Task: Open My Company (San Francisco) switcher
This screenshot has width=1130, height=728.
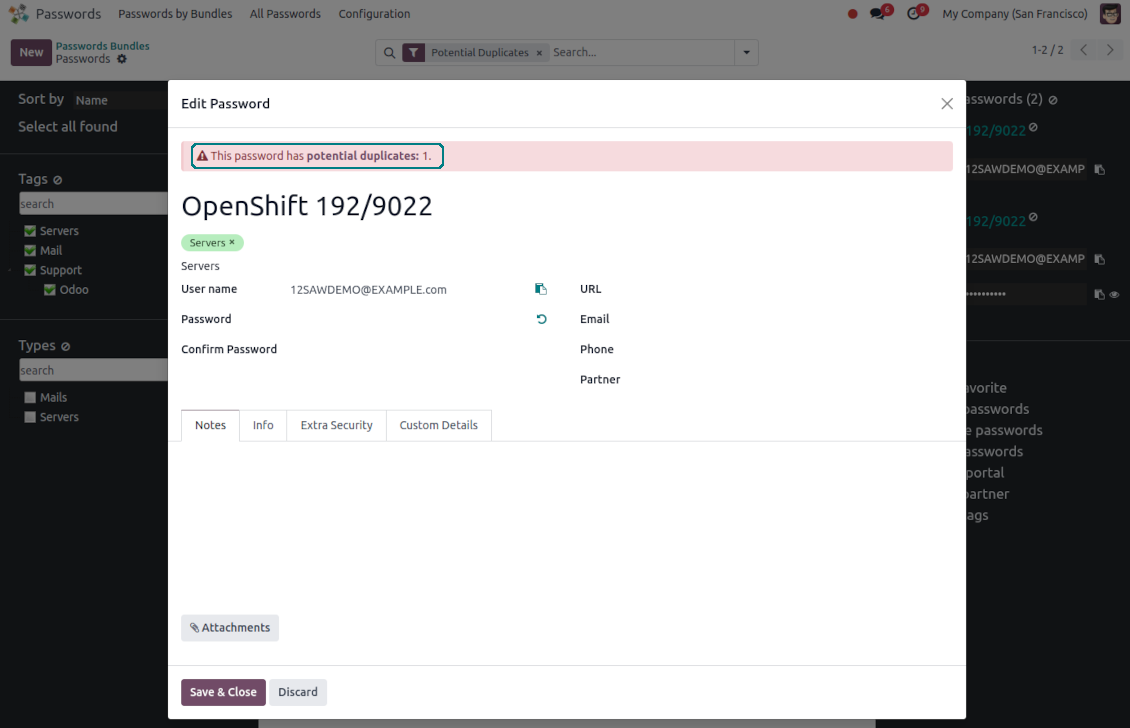Action: (1014, 14)
